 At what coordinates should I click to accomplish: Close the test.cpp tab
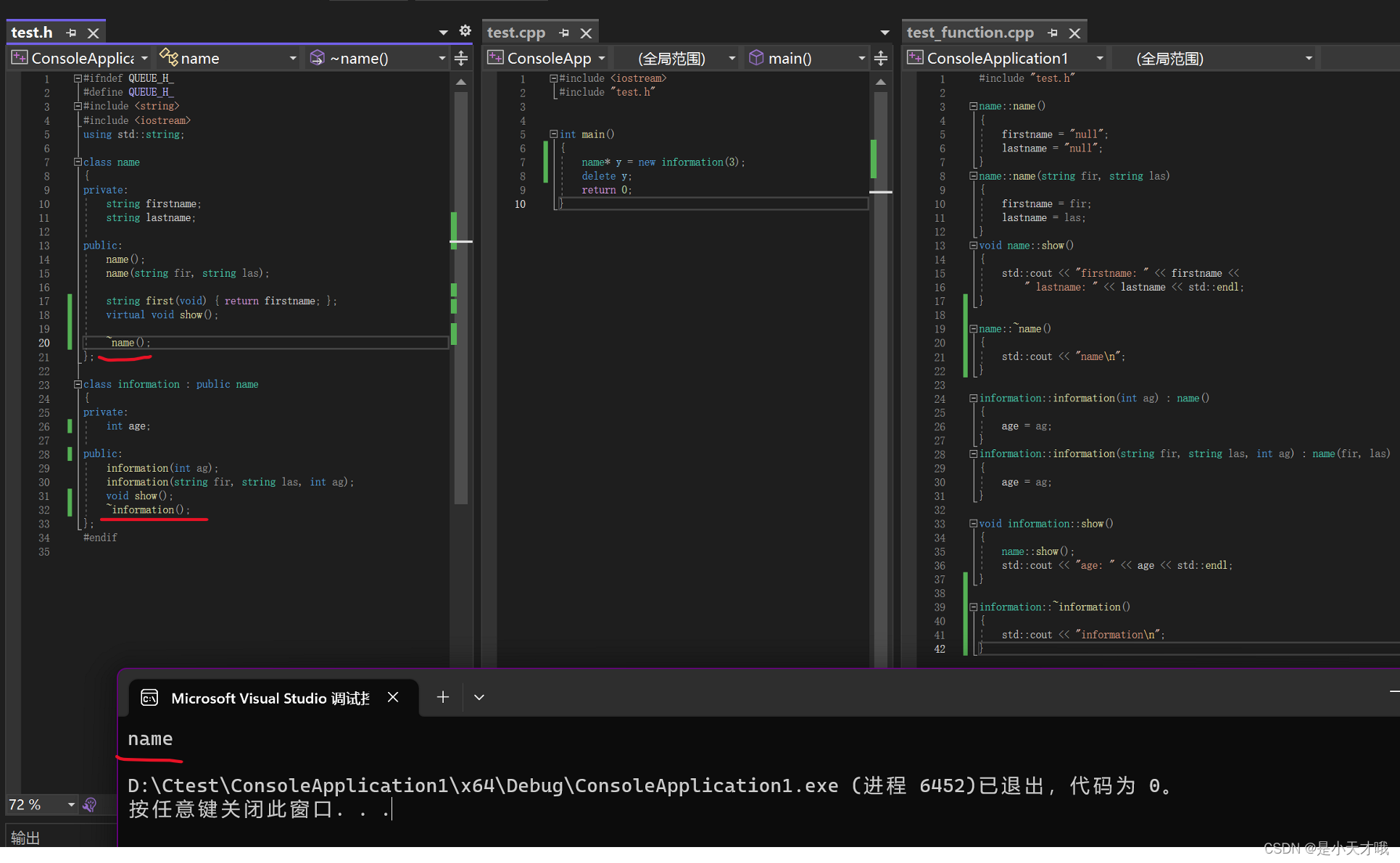(x=586, y=33)
